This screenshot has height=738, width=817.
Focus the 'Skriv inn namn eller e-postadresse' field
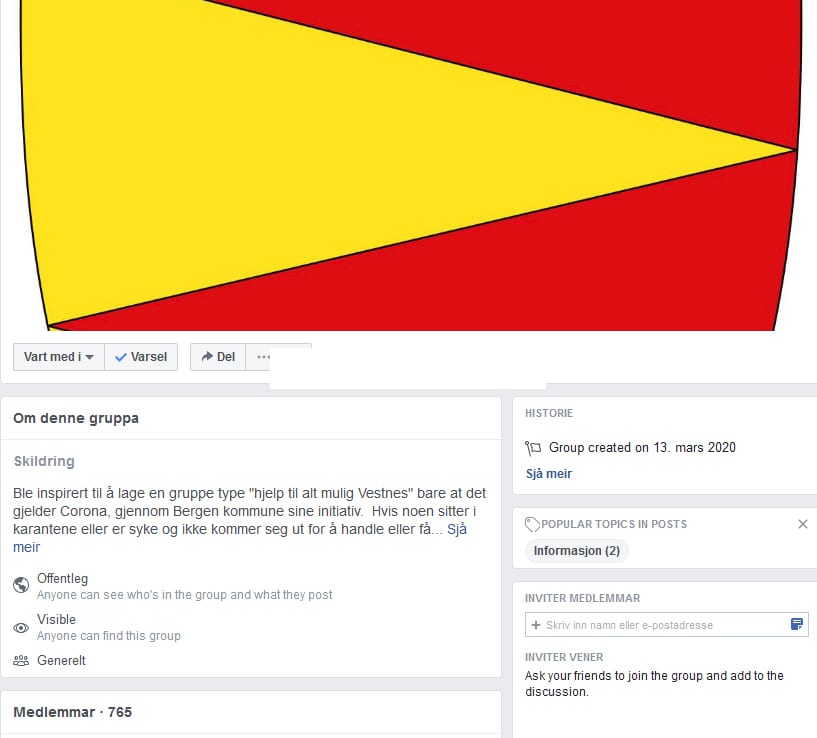[666, 625]
